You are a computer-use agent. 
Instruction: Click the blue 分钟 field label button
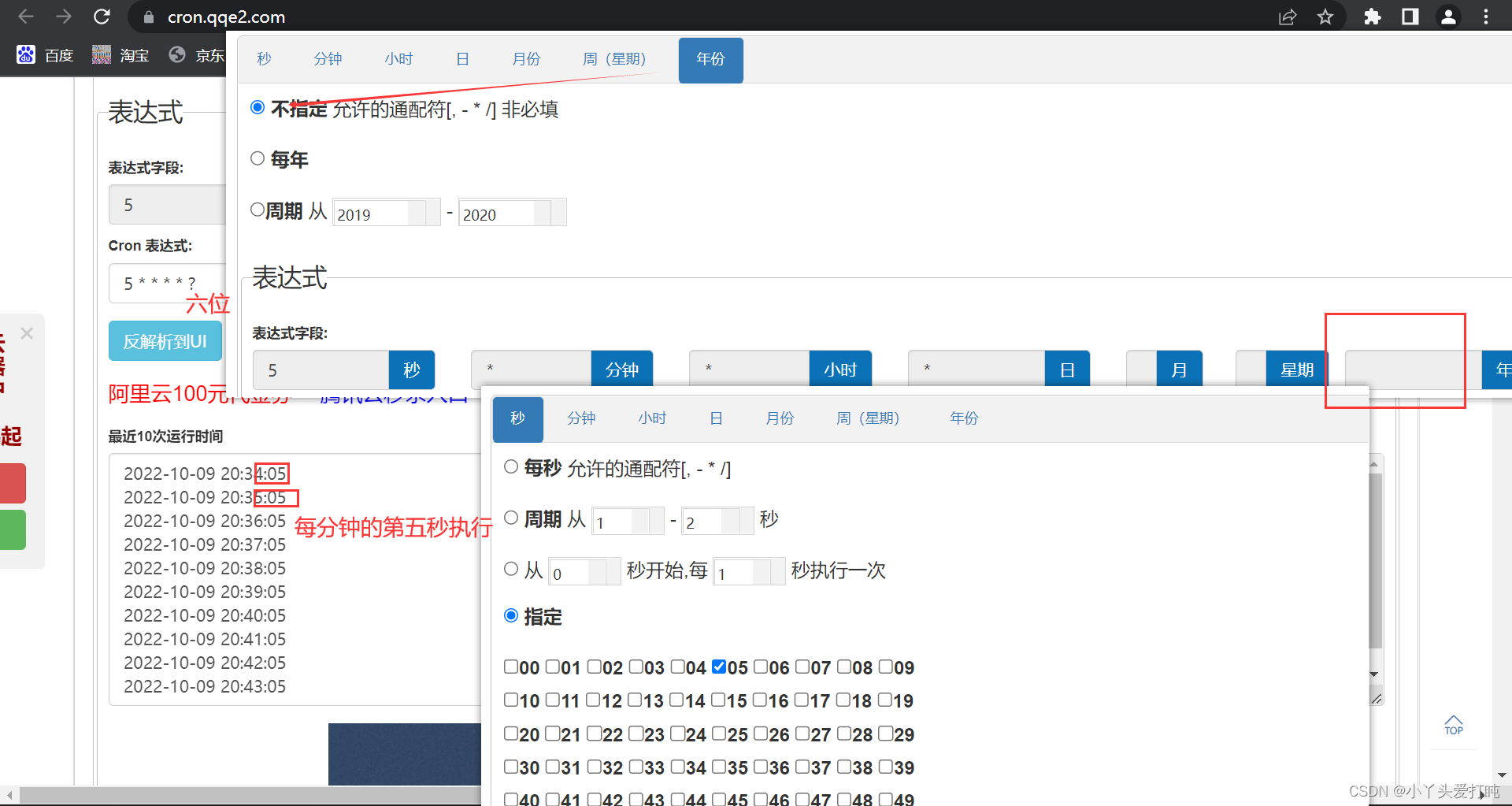[x=622, y=370]
